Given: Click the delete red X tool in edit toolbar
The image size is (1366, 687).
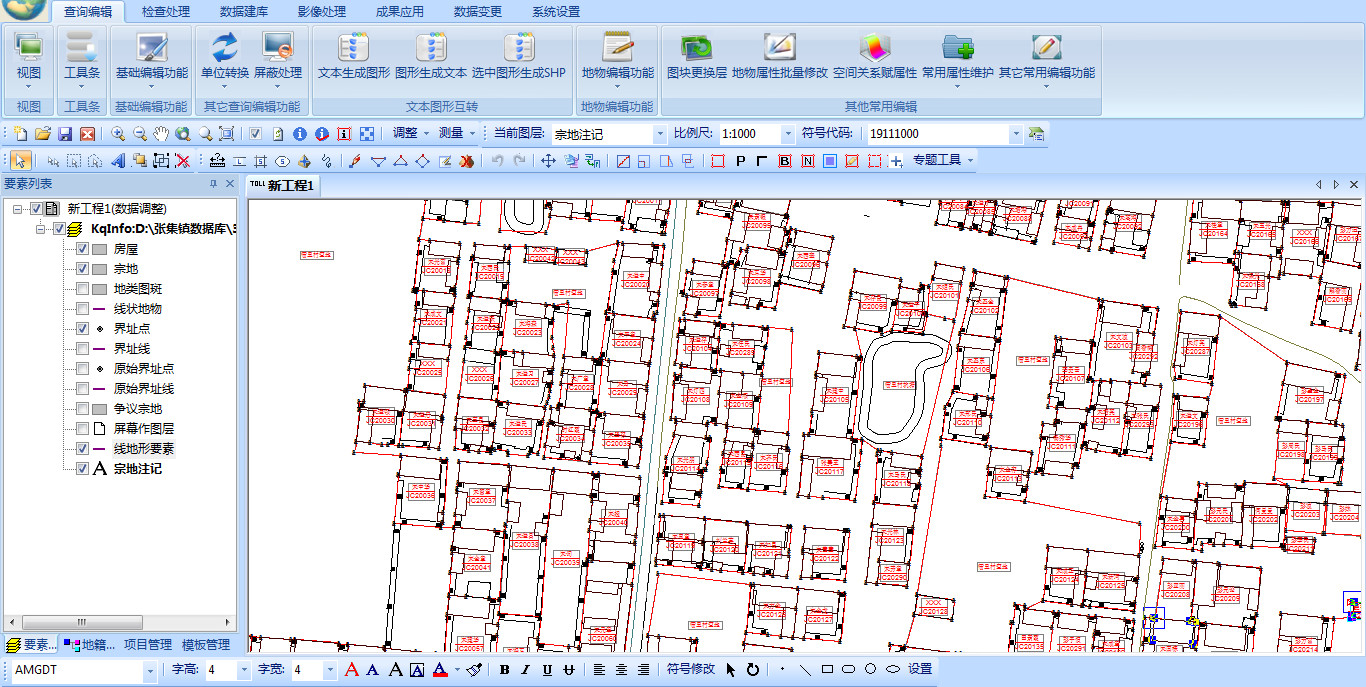Looking at the screenshot, I should [183, 160].
